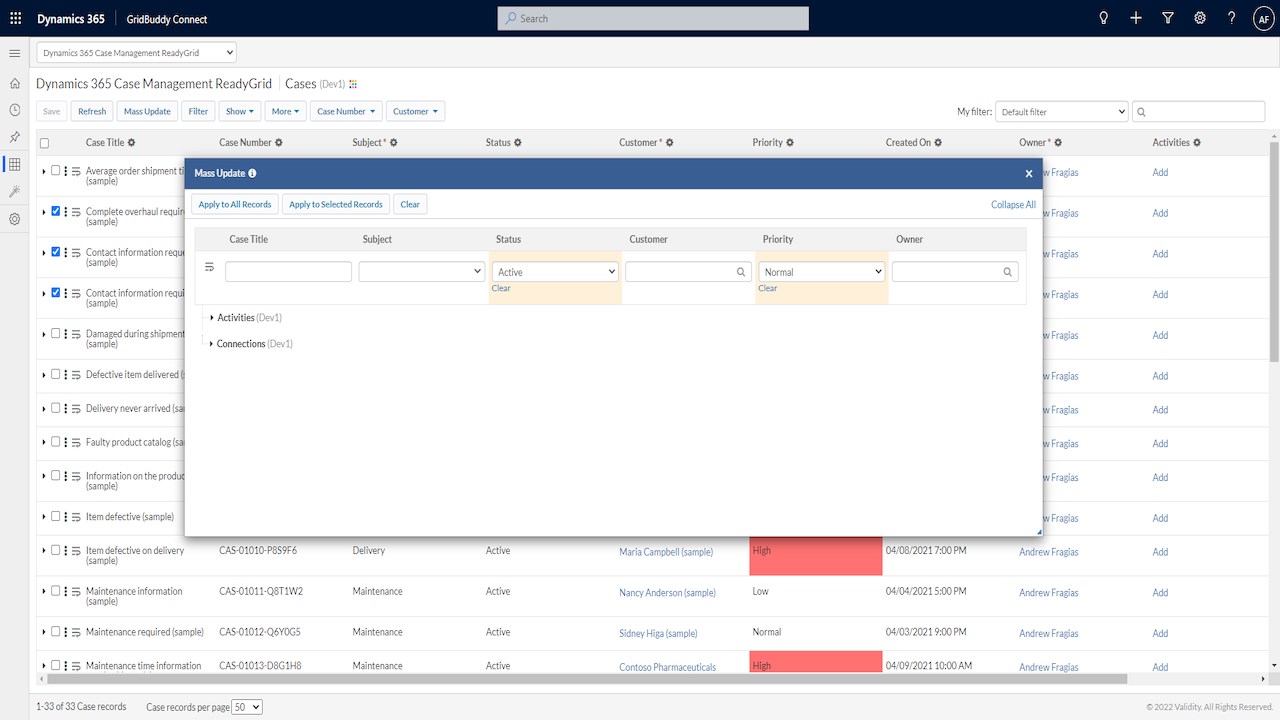Change Case records per page dropdown
Screen dimensions: 1280x720
click(247, 707)
